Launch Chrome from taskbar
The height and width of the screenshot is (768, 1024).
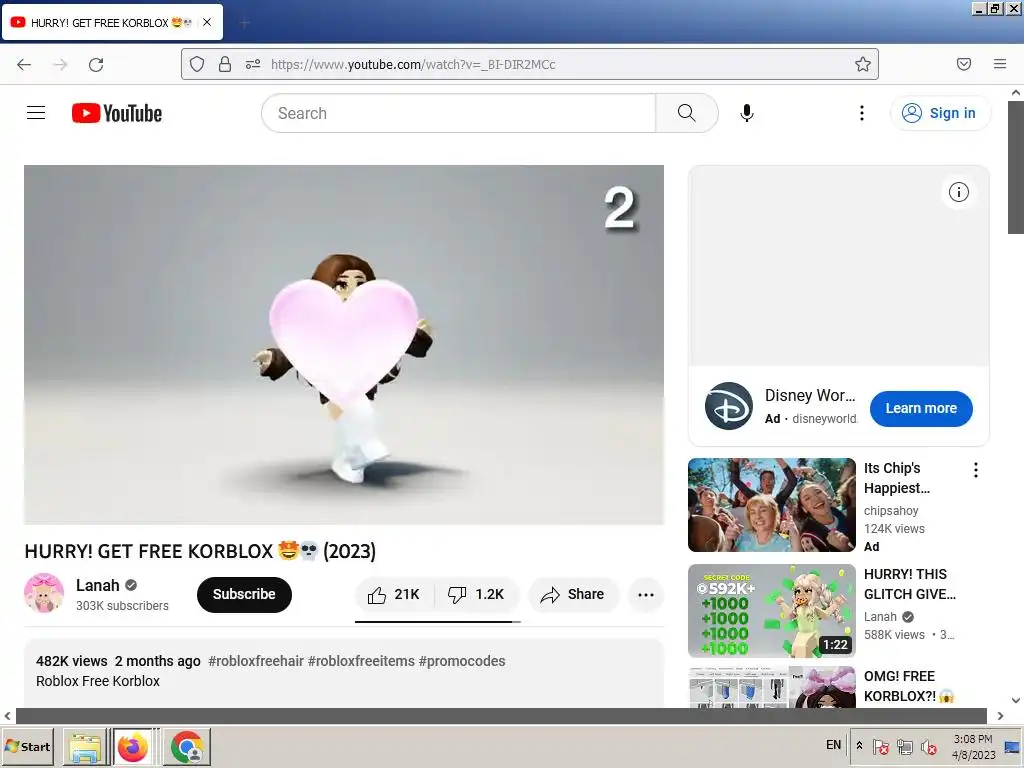187,747
